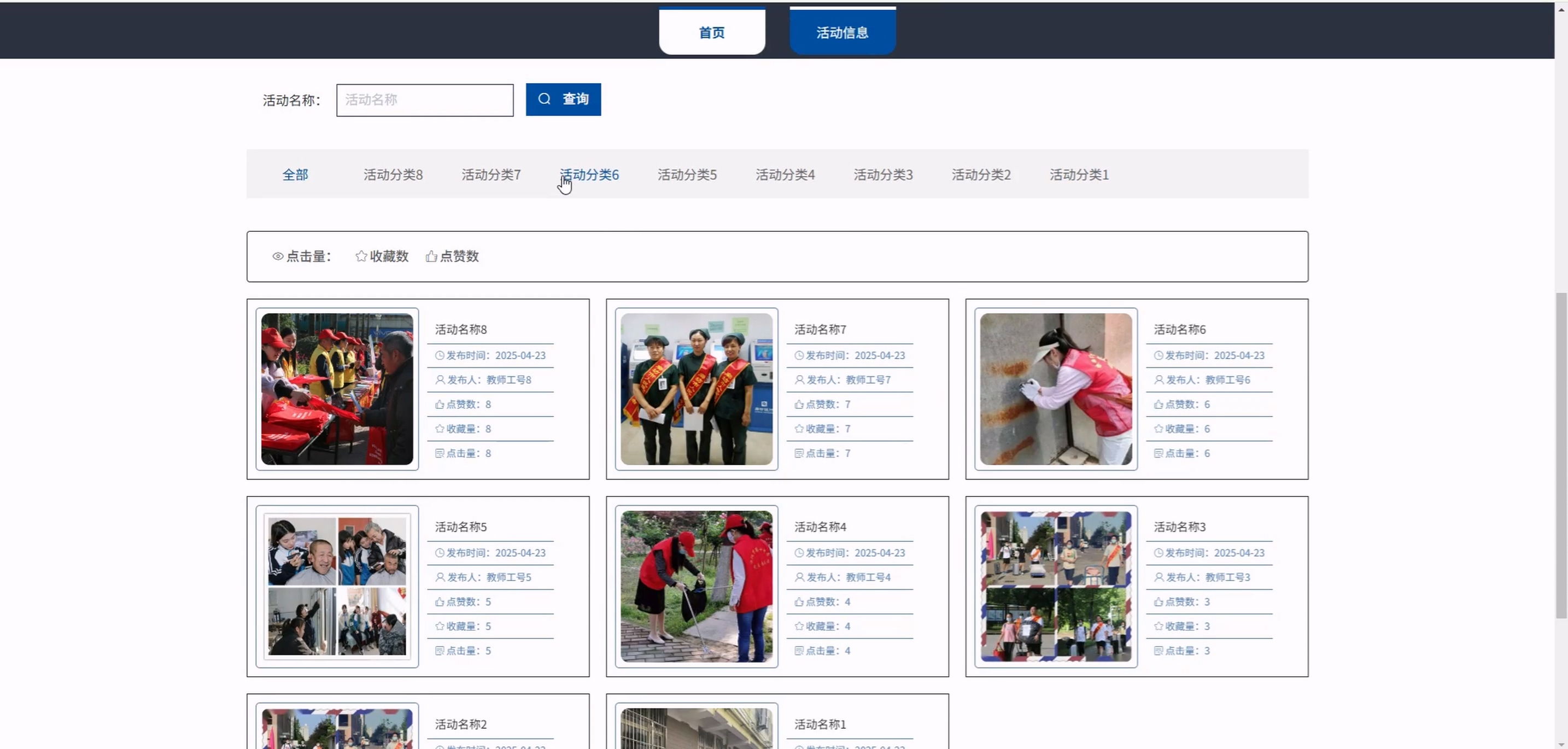The width and height of the screenshot is (1568, 749).
Task: Click the views icon on 活动名称4 card
Action: [x=799, y=651]
